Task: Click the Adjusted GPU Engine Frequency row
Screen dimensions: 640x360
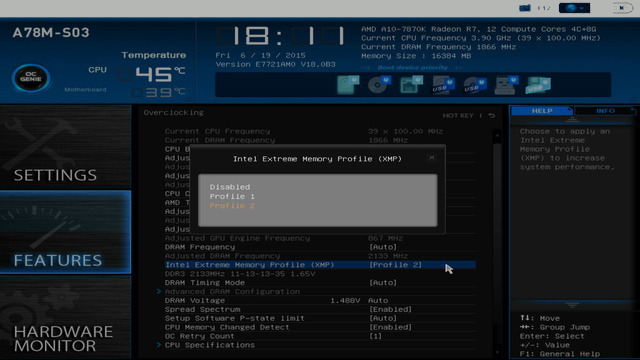Action: tap(320, 238)
